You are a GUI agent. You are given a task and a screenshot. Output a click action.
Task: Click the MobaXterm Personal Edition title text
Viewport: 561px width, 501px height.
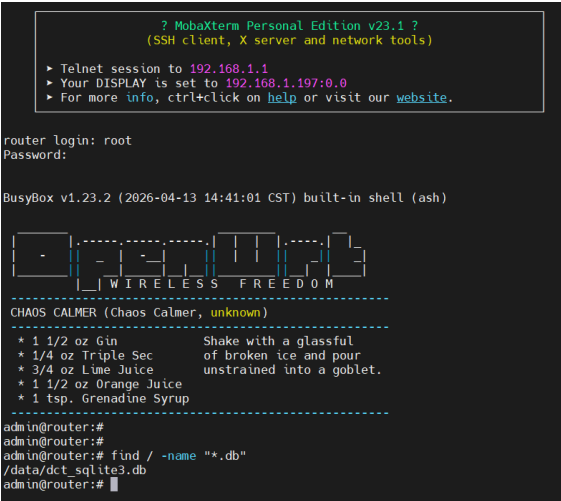pos(289,26)
